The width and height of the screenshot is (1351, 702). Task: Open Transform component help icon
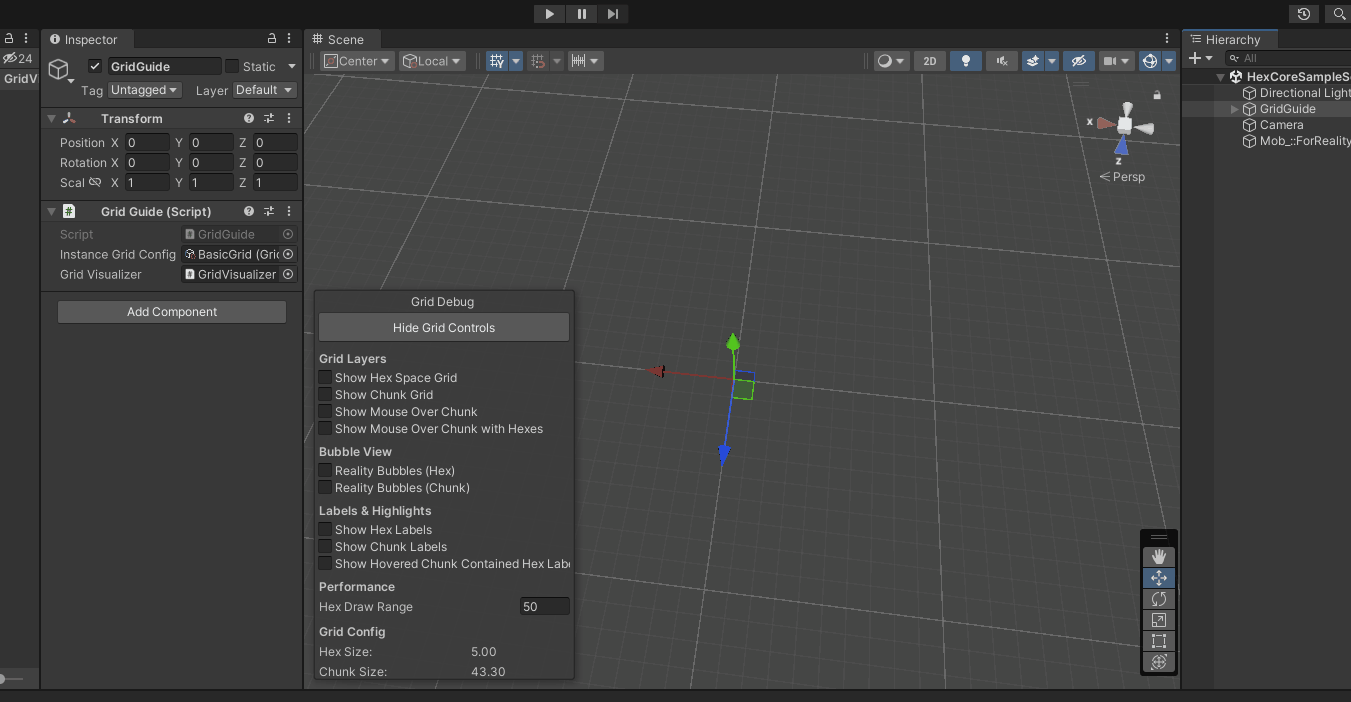click(x=249, y=118)
